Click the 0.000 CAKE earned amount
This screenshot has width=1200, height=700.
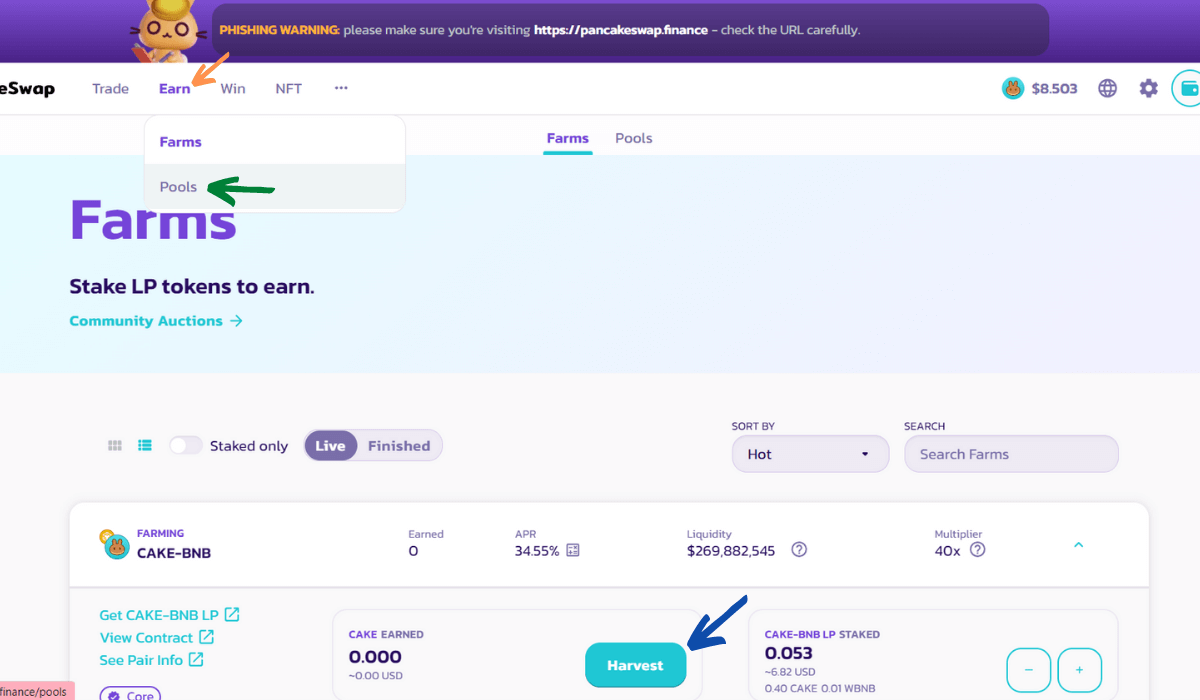coord(375,657)
